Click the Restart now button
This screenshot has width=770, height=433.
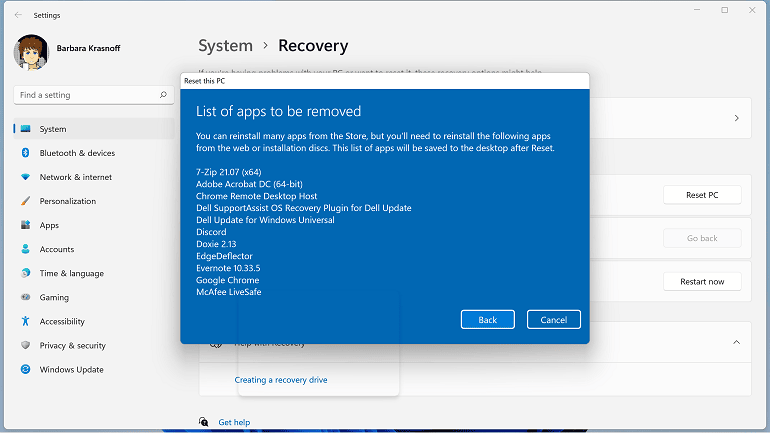(x=702, y=281)
